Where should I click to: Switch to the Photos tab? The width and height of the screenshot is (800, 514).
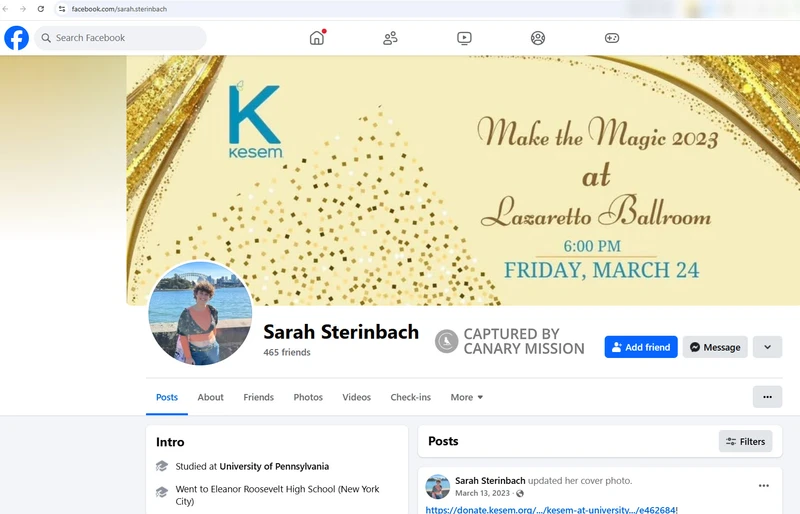coord(308,397)
